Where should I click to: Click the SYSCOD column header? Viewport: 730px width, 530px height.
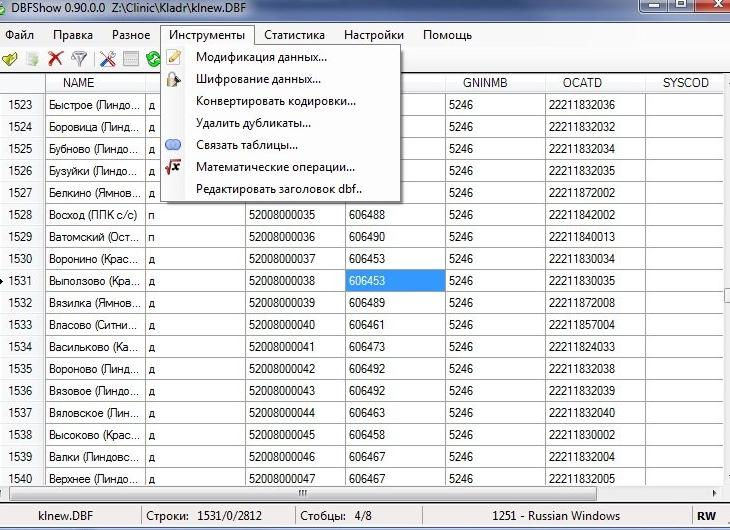tap(684, 83)
